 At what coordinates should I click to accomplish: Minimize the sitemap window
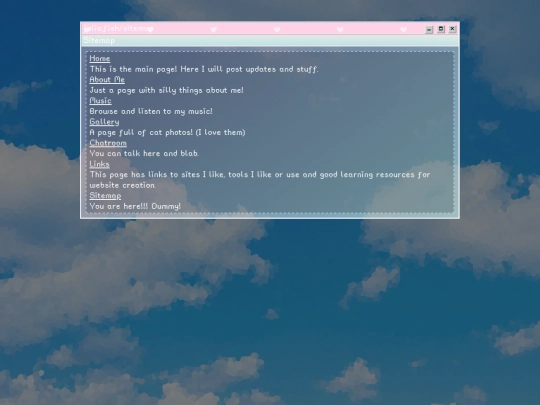pyautogui.click(x=429, y=29)
